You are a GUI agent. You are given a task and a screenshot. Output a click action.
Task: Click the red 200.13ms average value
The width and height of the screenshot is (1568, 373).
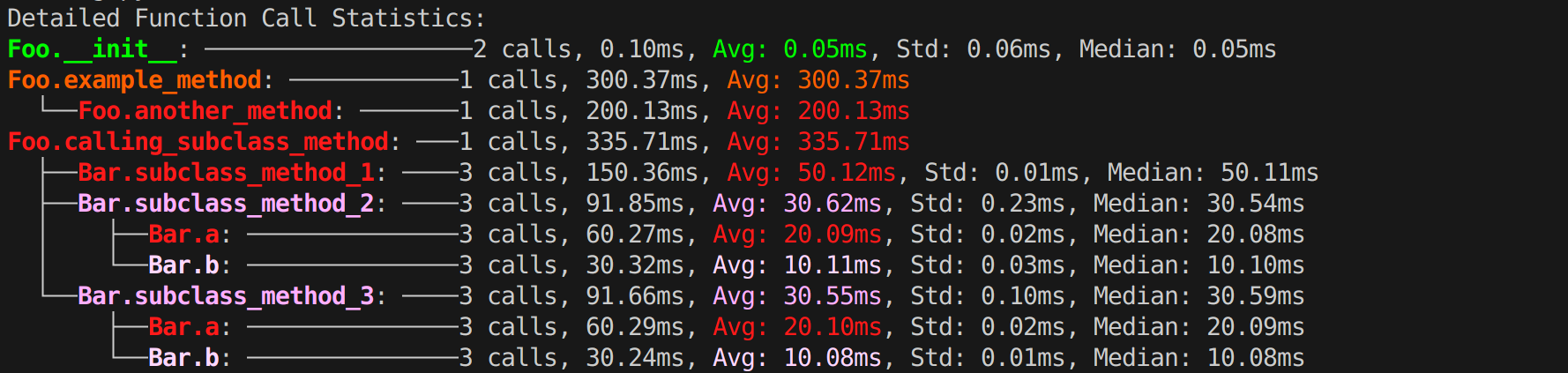click(x=854, y=111)
